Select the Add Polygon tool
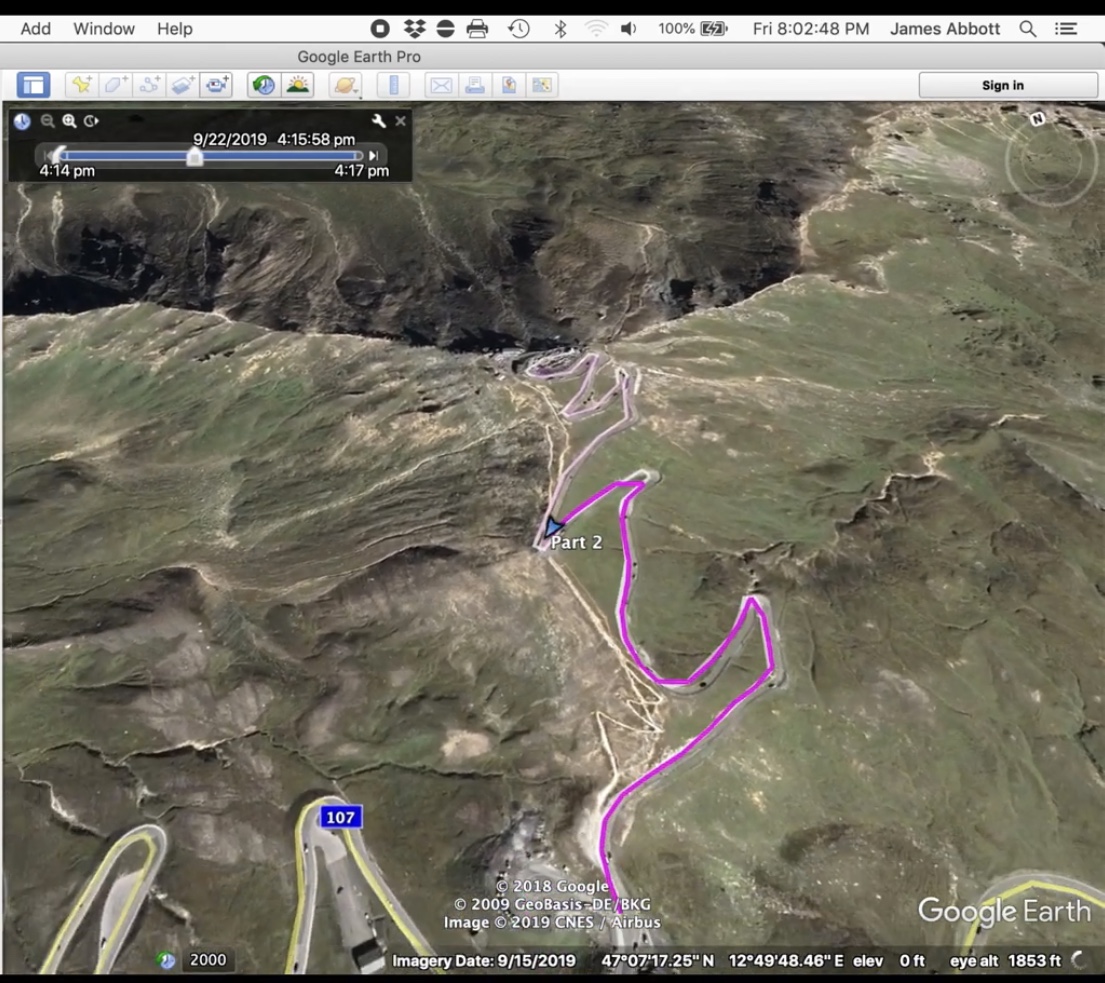The height and width of the screenshot is (983, 1105). click(115, 85)
